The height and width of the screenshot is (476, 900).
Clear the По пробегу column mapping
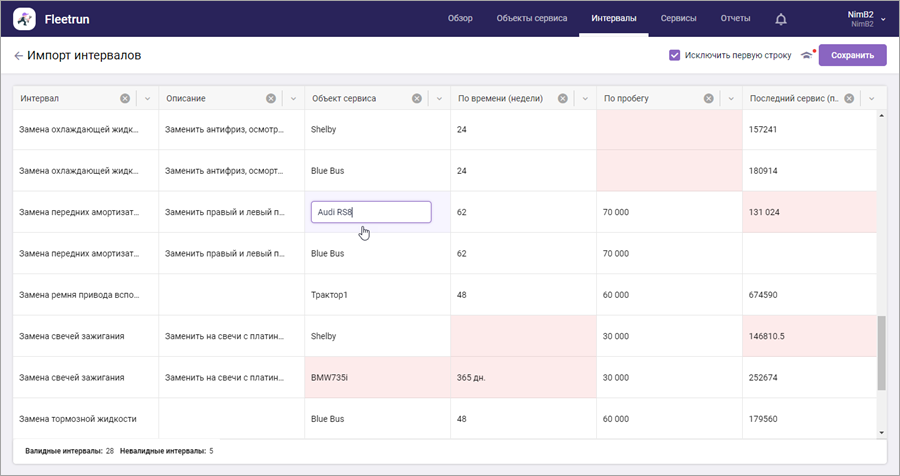coord(709,98)
